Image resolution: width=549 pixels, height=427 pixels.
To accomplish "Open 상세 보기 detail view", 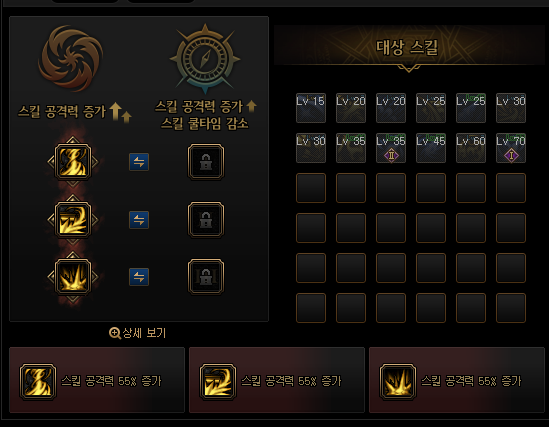I will coord(138,332).
